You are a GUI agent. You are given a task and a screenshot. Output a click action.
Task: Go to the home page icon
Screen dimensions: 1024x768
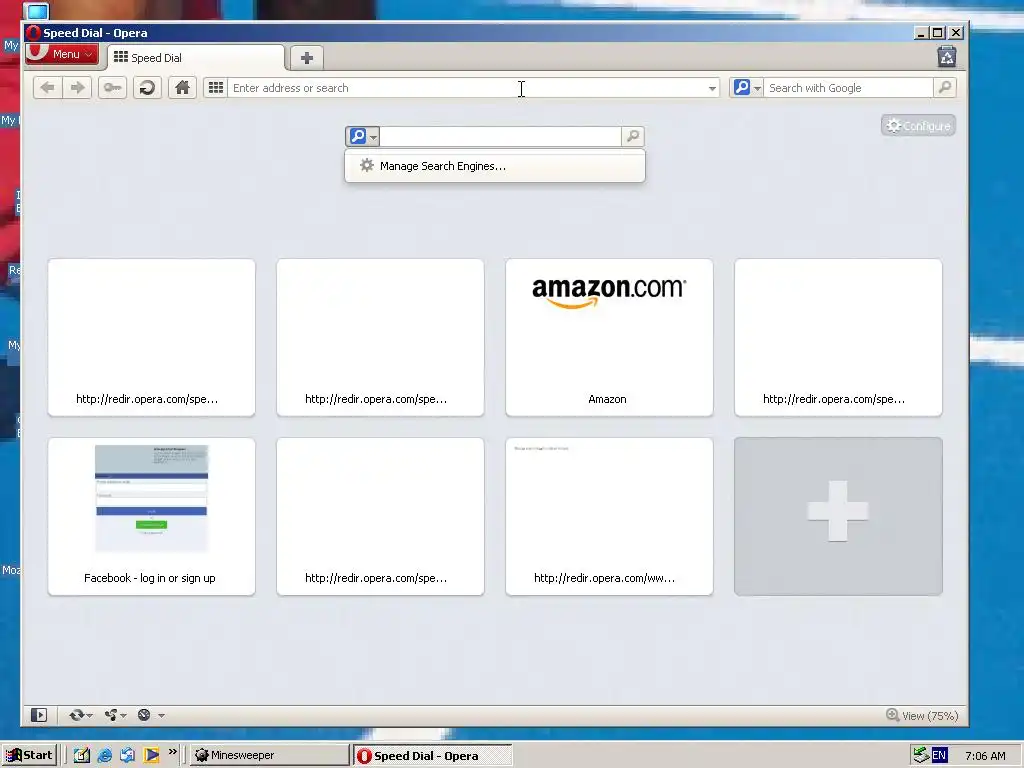point(182,88)
